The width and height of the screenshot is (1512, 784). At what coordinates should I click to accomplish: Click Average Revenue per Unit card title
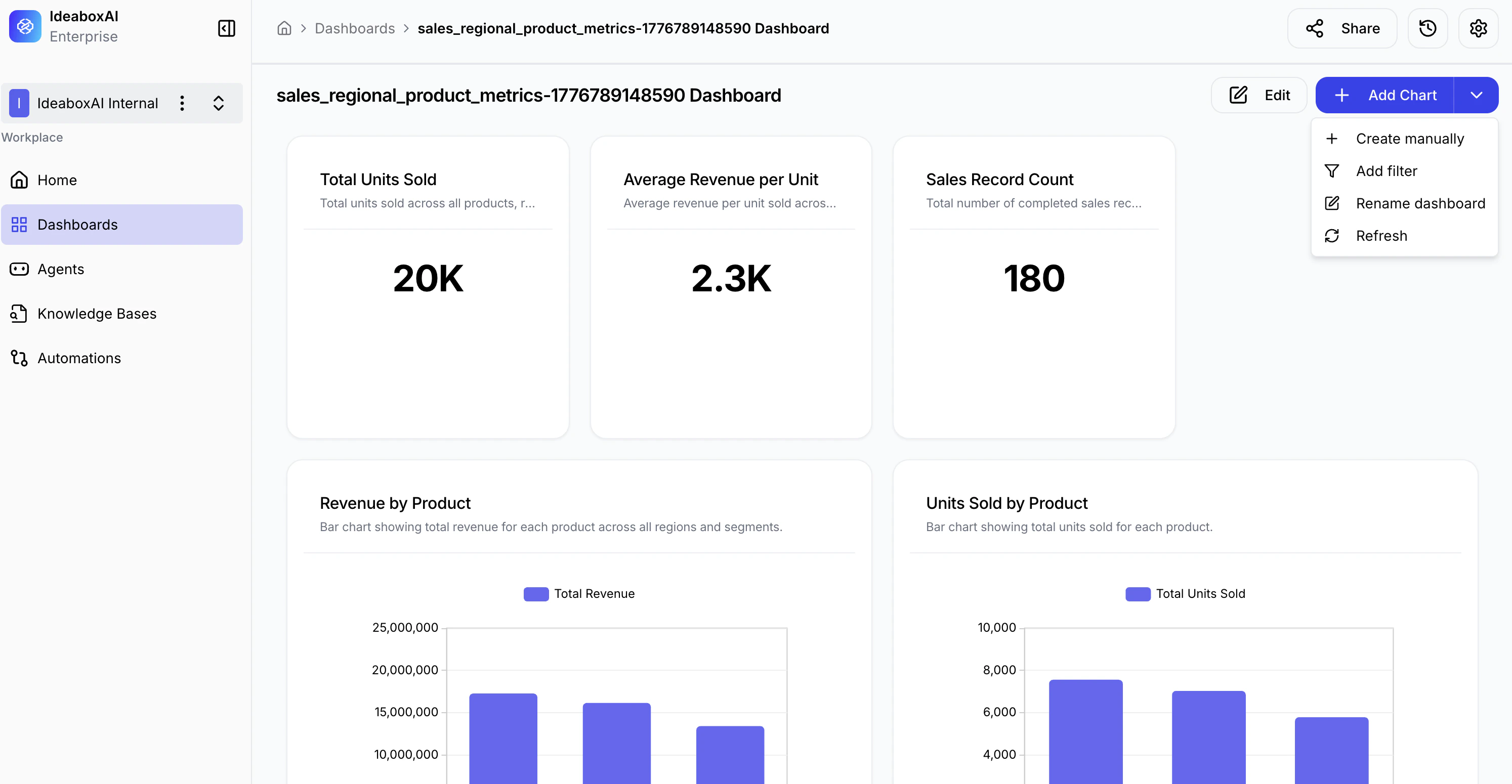(720, 179)
